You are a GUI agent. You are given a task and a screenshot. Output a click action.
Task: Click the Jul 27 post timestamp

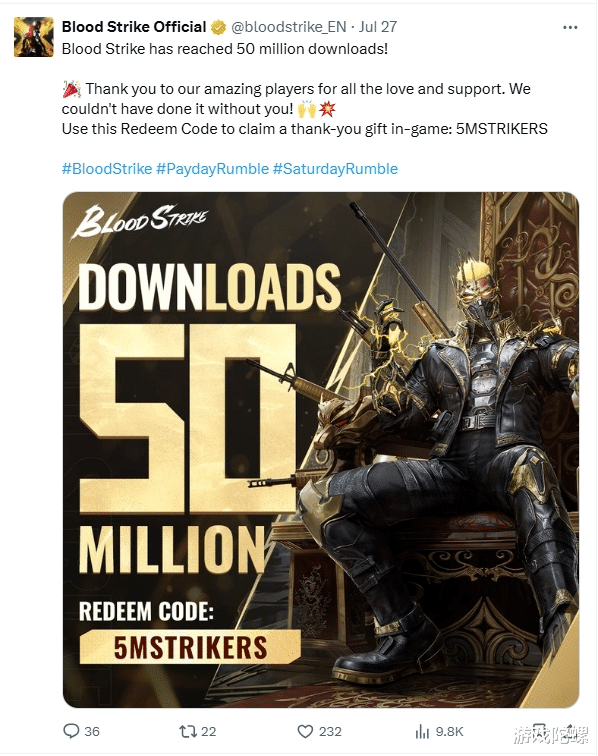tap(378, 27)
